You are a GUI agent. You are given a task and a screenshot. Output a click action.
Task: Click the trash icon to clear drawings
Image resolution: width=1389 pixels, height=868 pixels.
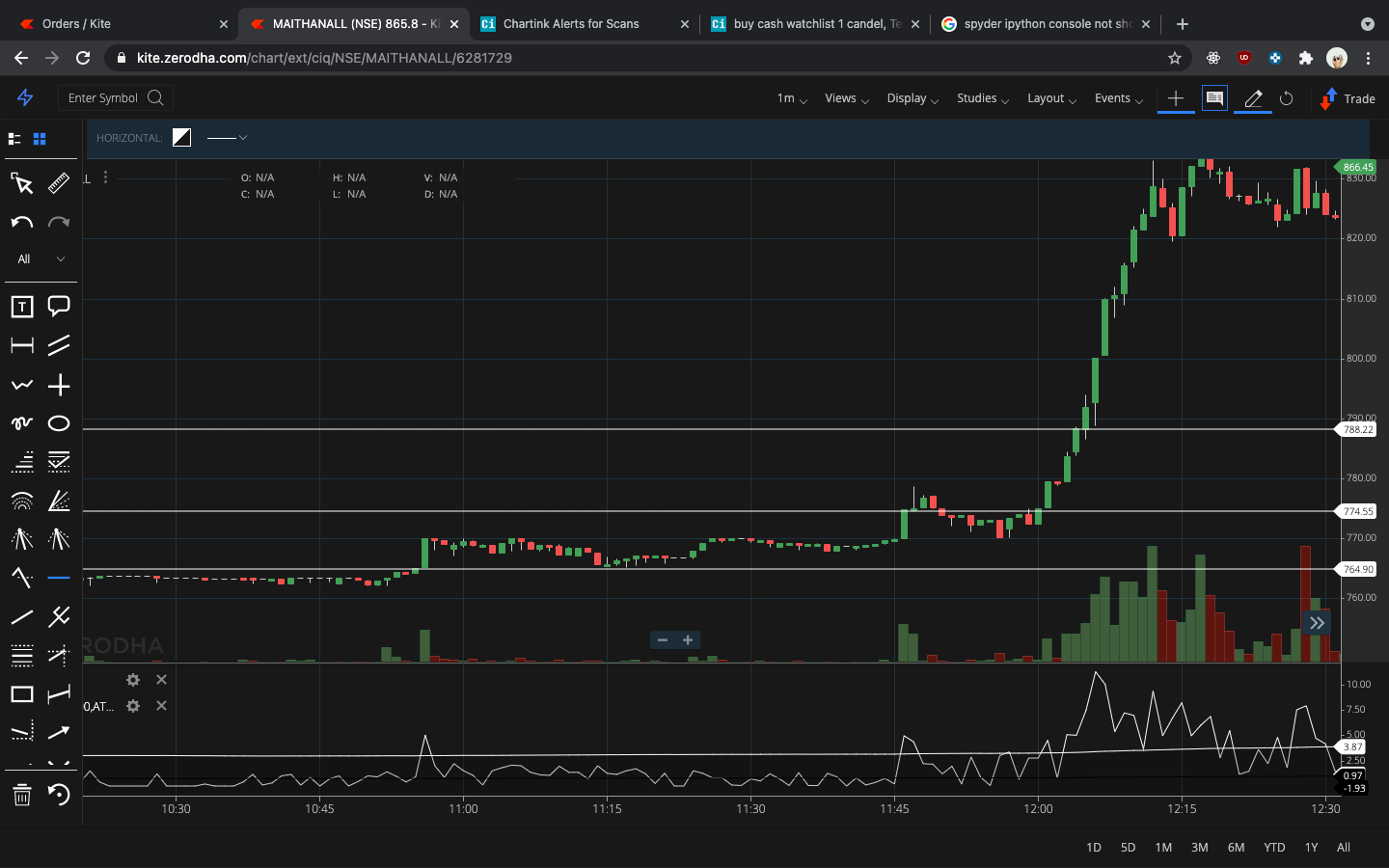pos(21,796)
